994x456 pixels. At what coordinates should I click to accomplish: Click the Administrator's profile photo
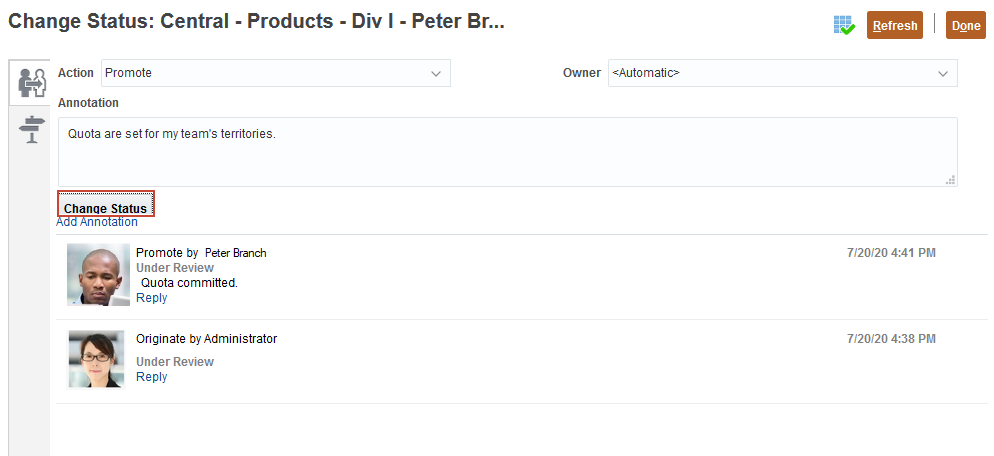(x=96, y=359)
